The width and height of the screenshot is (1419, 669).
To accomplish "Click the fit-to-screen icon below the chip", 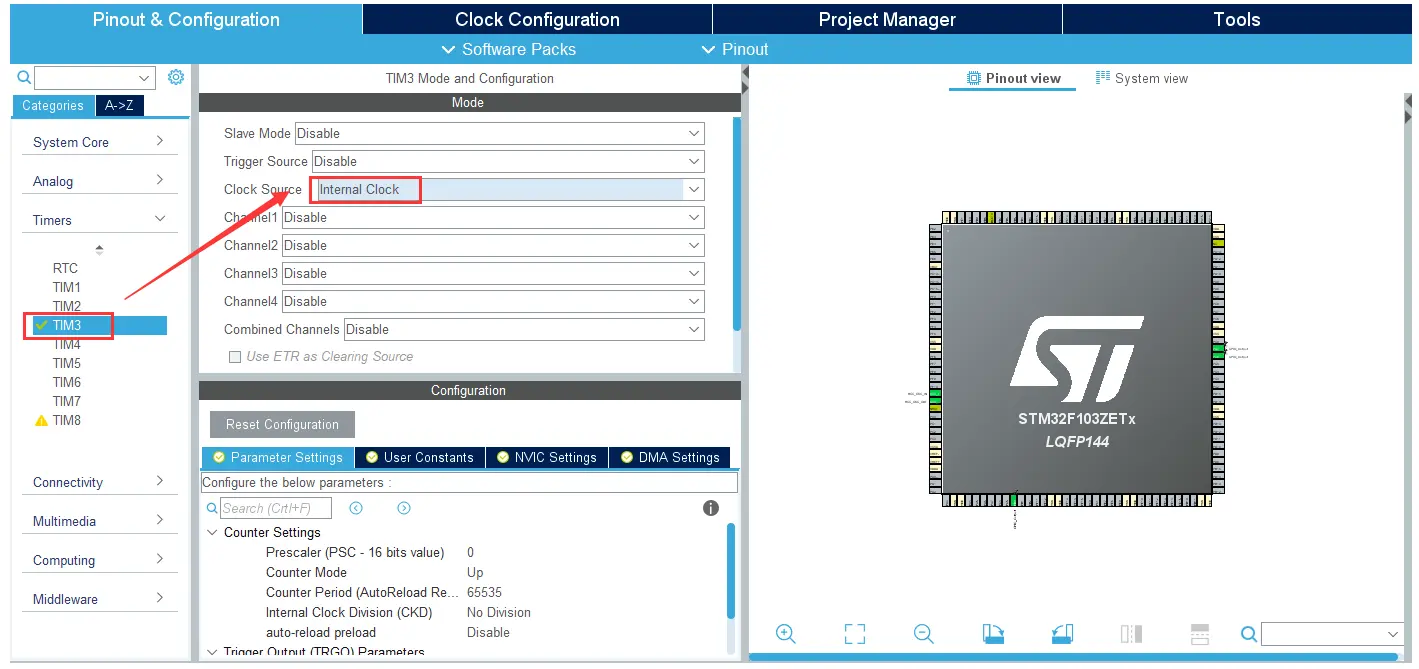I will tap(854, 634).
